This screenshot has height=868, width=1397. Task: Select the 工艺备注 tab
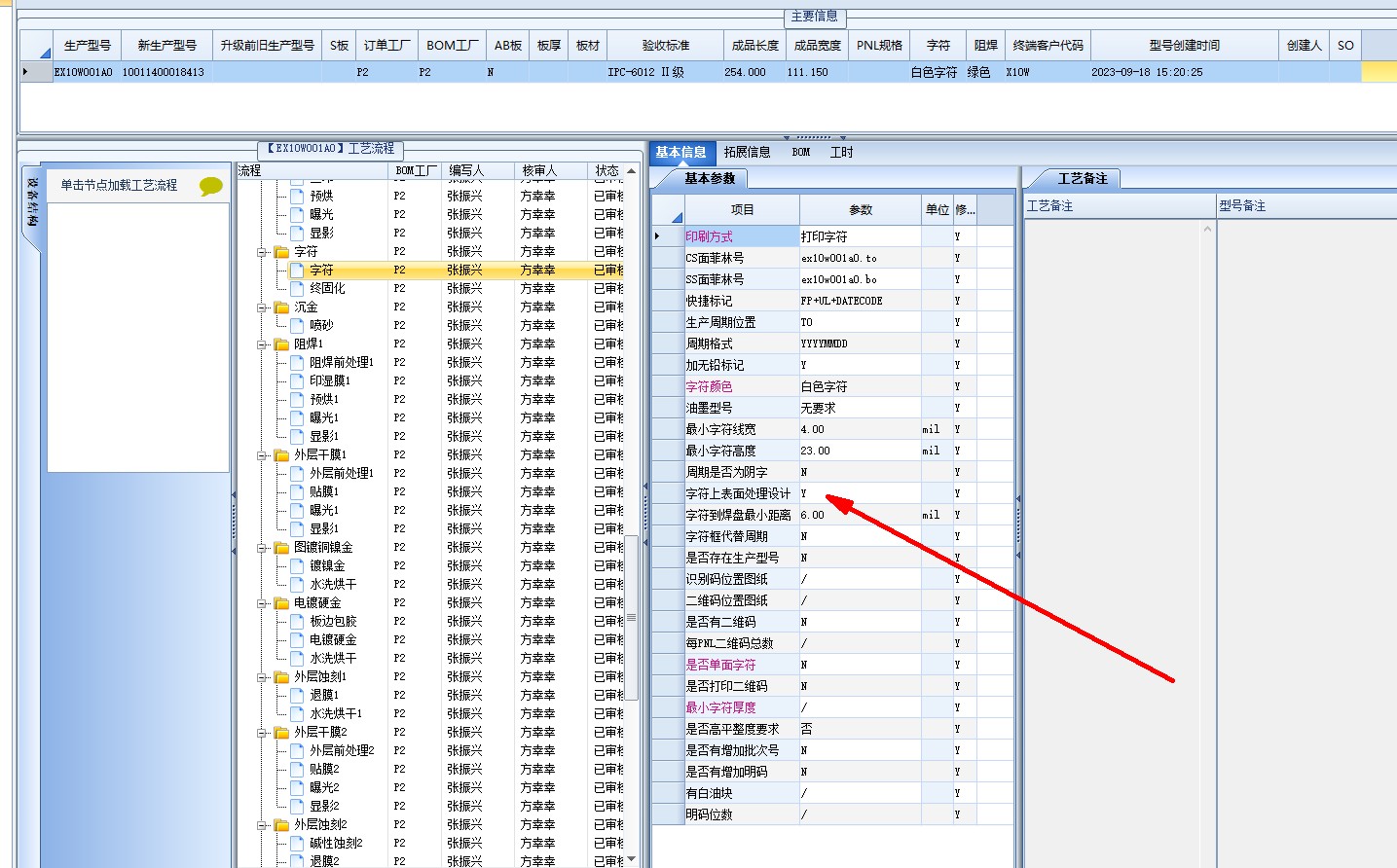tap(1083, 179)
